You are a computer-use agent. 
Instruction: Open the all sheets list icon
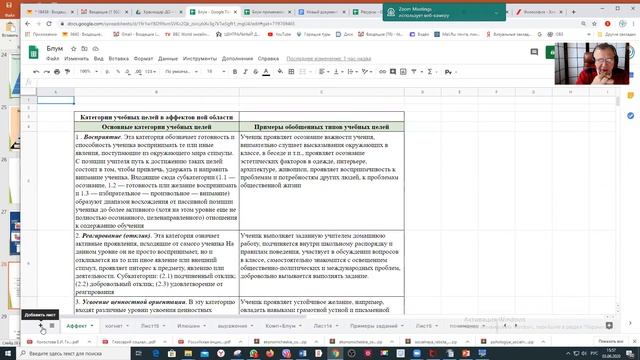[x=52, y=326]
